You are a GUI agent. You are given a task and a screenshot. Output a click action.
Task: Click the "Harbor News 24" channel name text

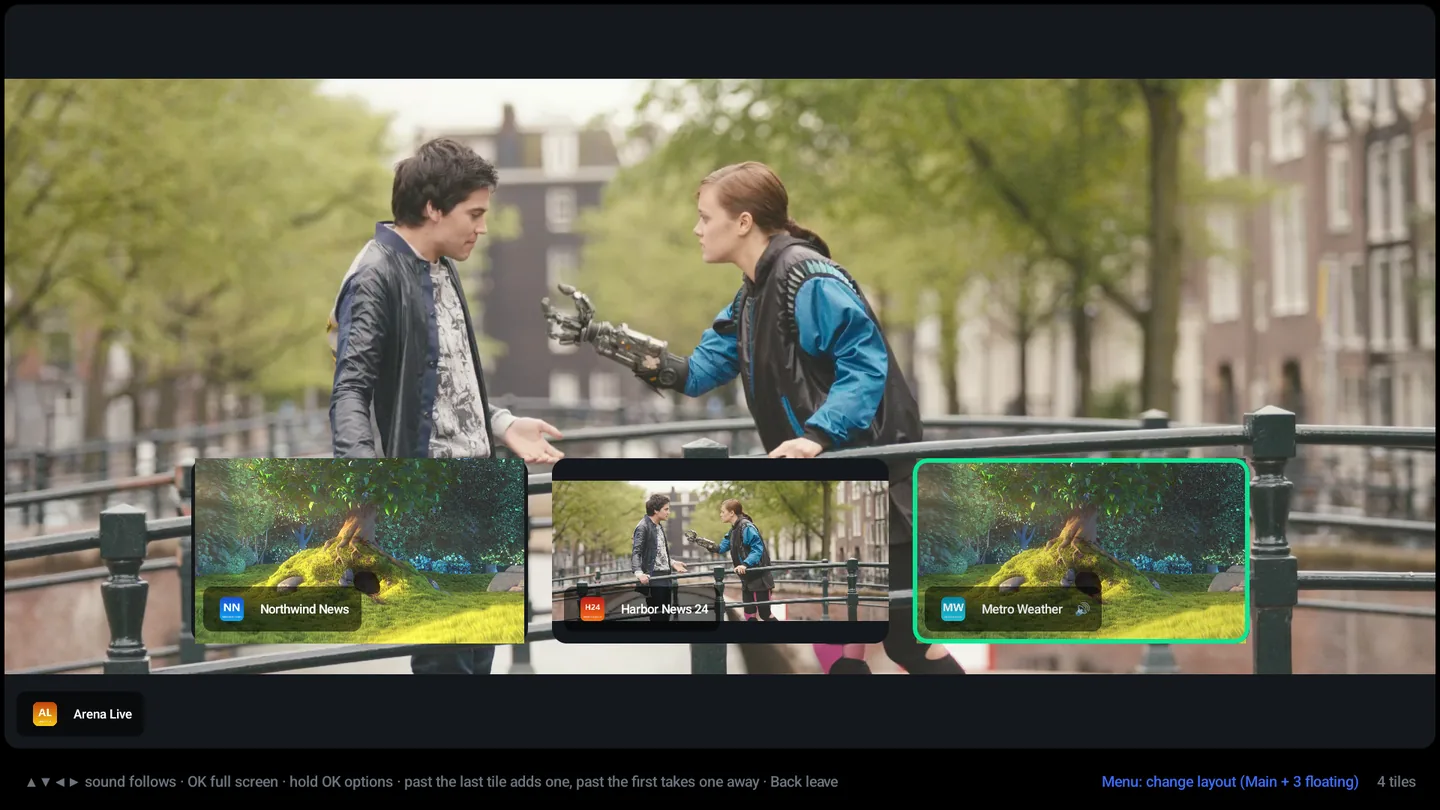point(664,609)
